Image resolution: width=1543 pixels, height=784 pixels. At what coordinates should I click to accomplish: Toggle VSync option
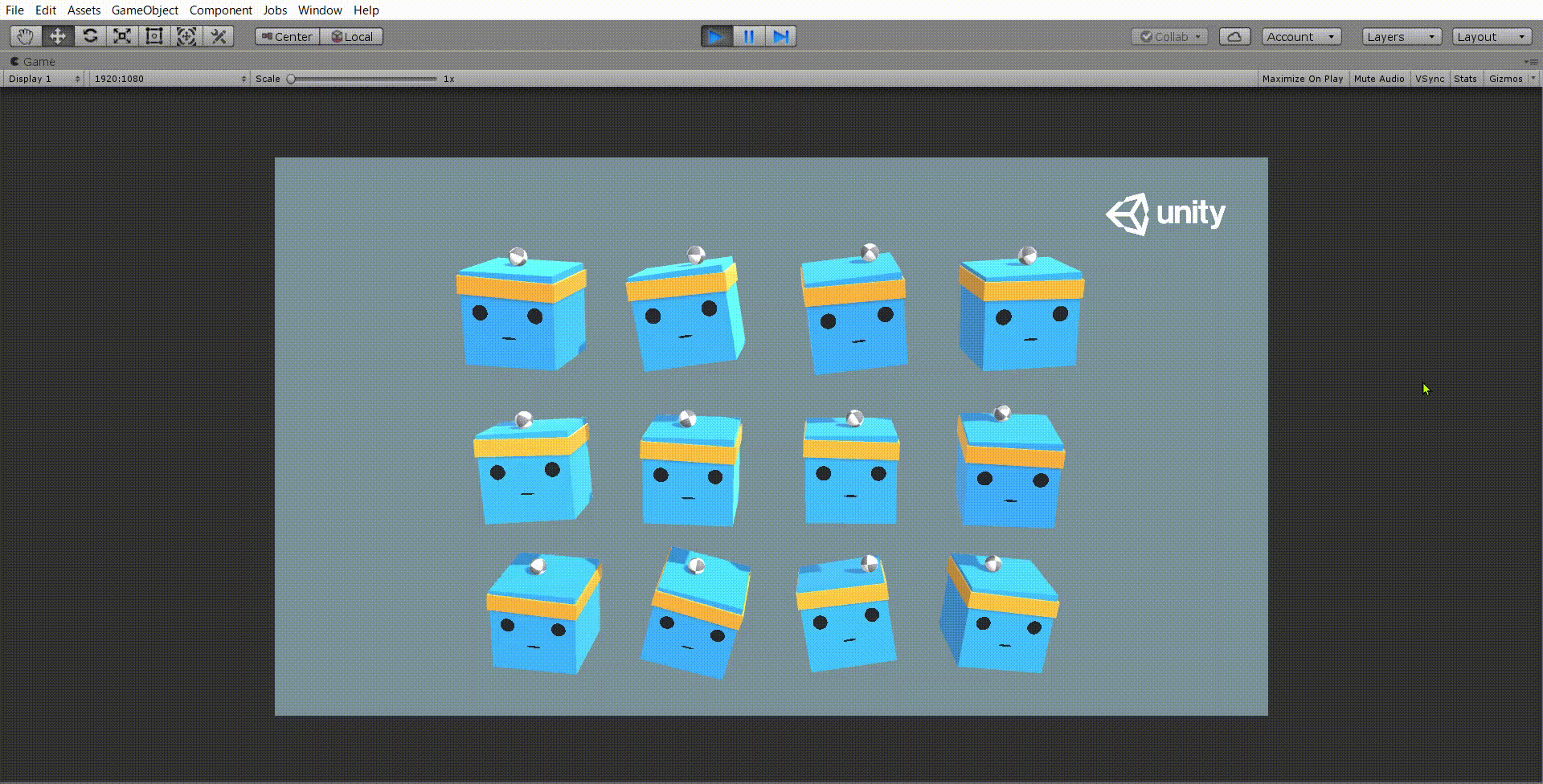1430,79
